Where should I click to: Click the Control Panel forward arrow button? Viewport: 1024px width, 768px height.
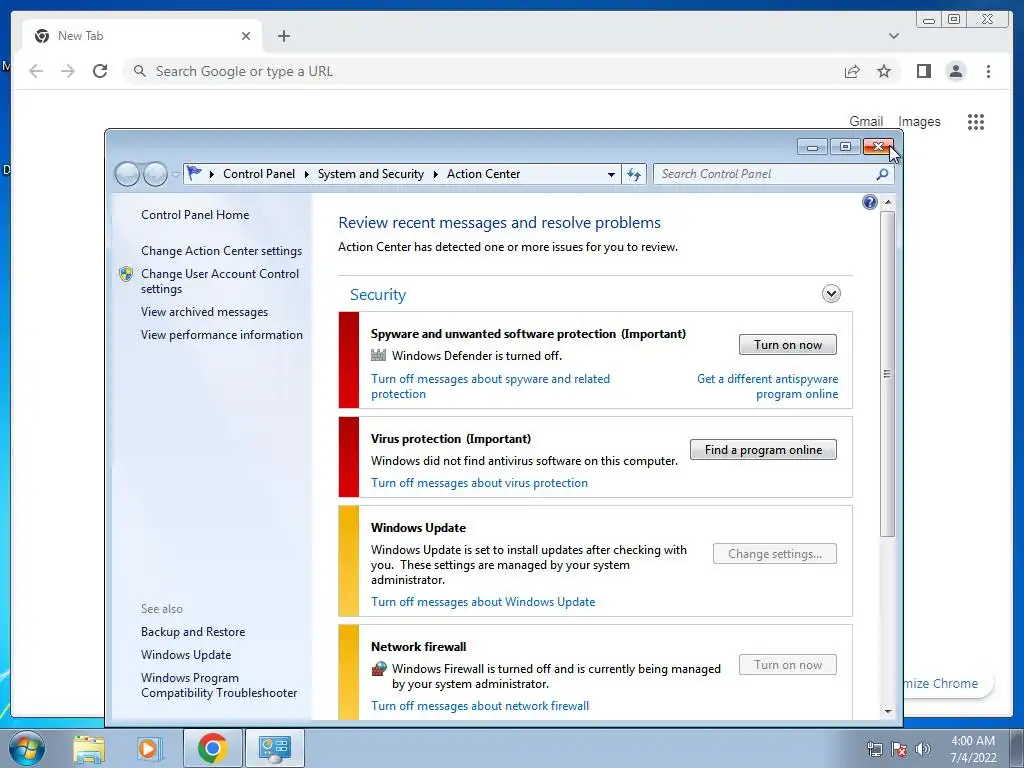pos(155,174)
